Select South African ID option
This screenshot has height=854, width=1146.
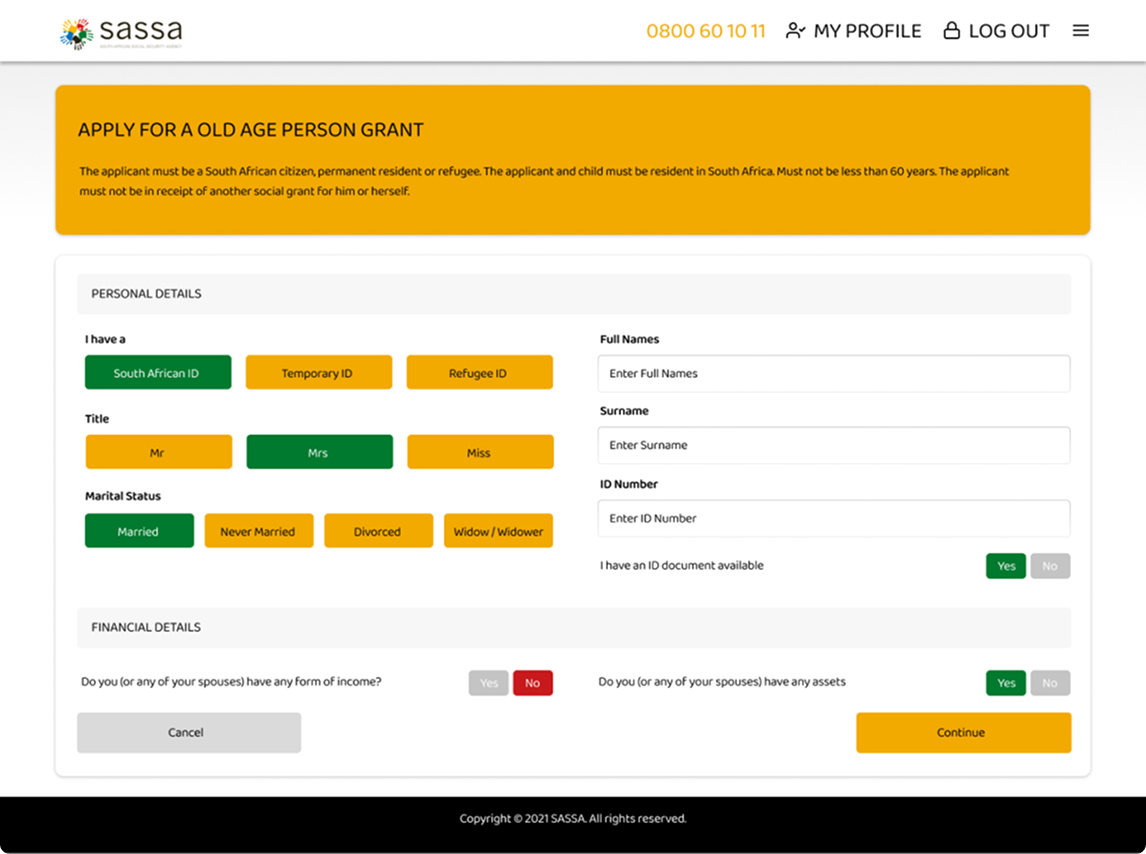(158, 373)
